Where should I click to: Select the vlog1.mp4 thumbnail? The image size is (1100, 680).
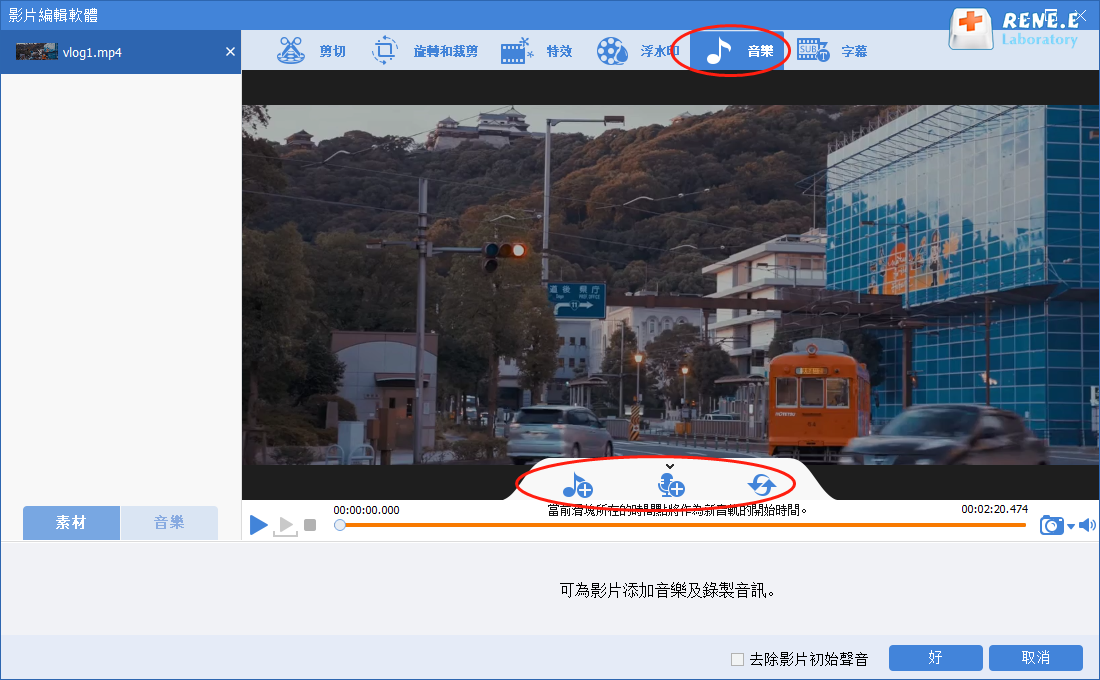point(36,52)
